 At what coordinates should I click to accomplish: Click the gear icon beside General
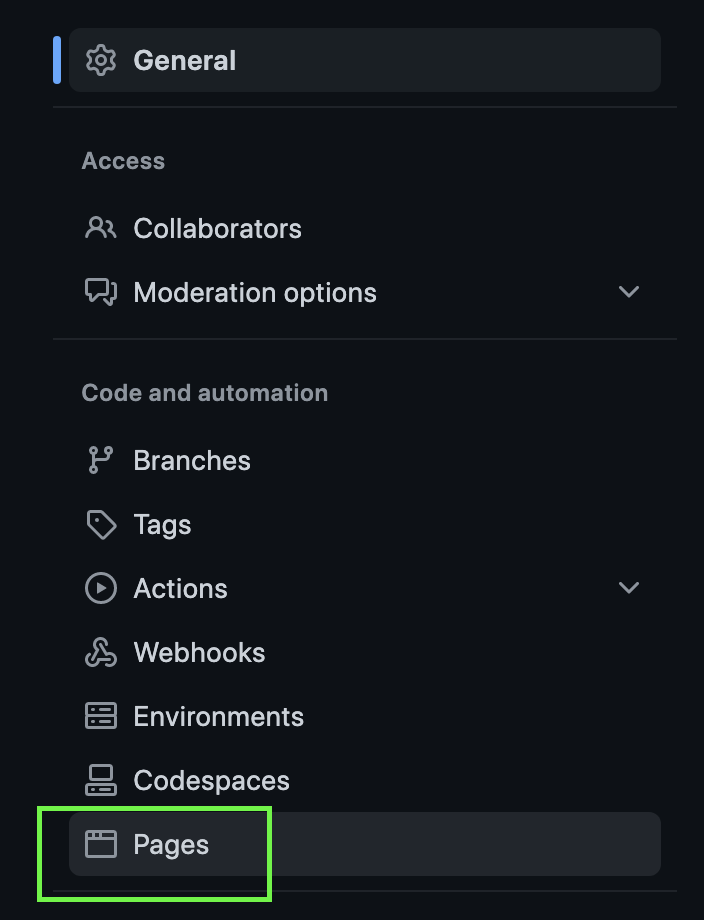pos(100,59)
